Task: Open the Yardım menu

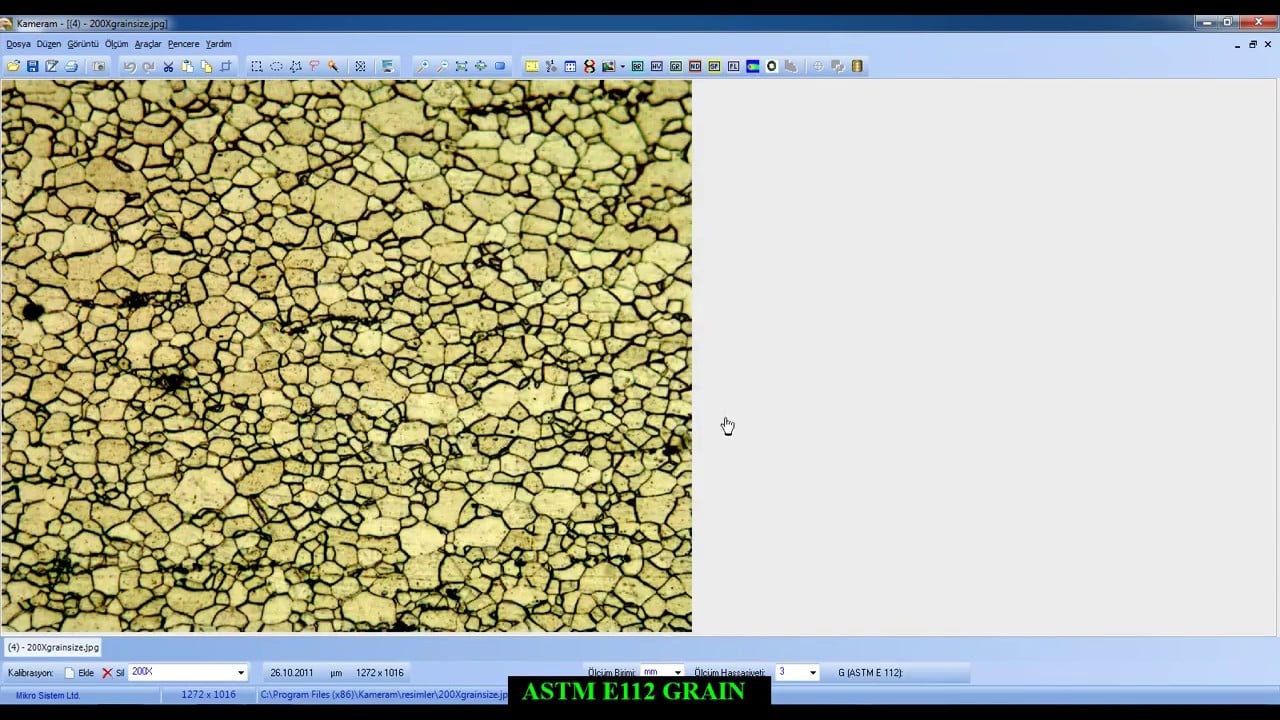Action: (x=218, y=44)
